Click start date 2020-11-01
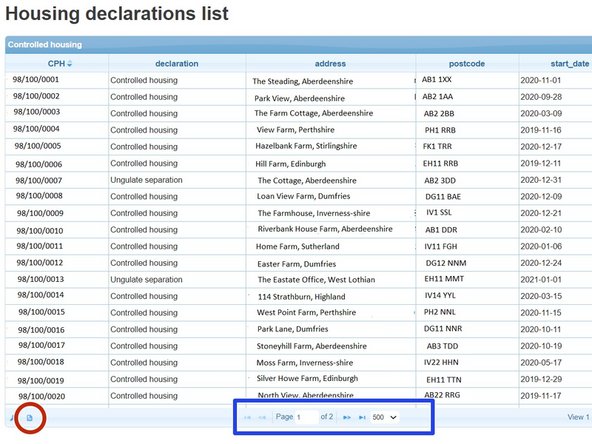Screen dimensions: 592x444 [541, 80]
